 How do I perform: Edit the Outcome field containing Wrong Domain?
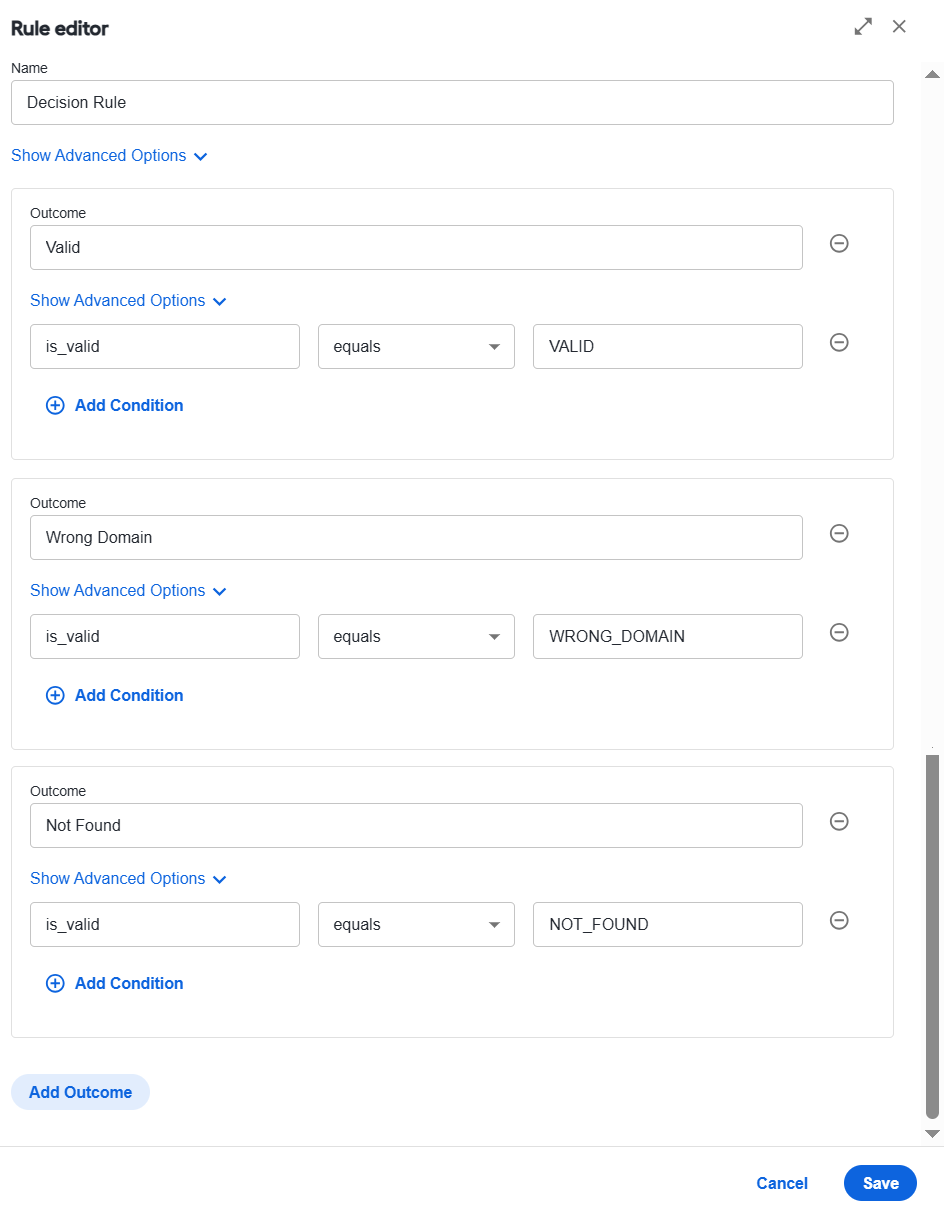point(416,537)
